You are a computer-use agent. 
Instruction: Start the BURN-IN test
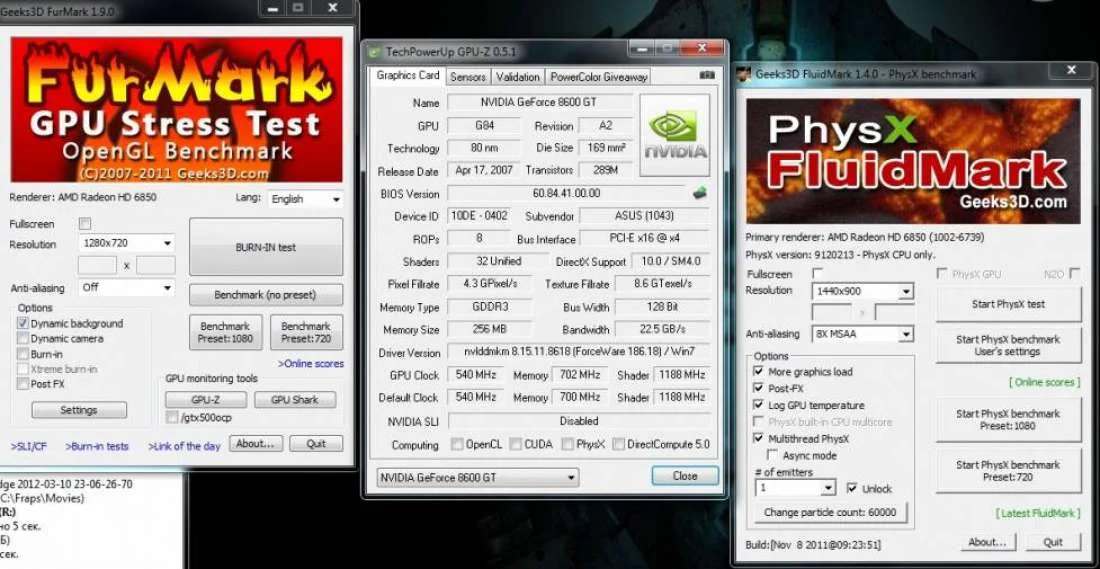click(266, 247)
